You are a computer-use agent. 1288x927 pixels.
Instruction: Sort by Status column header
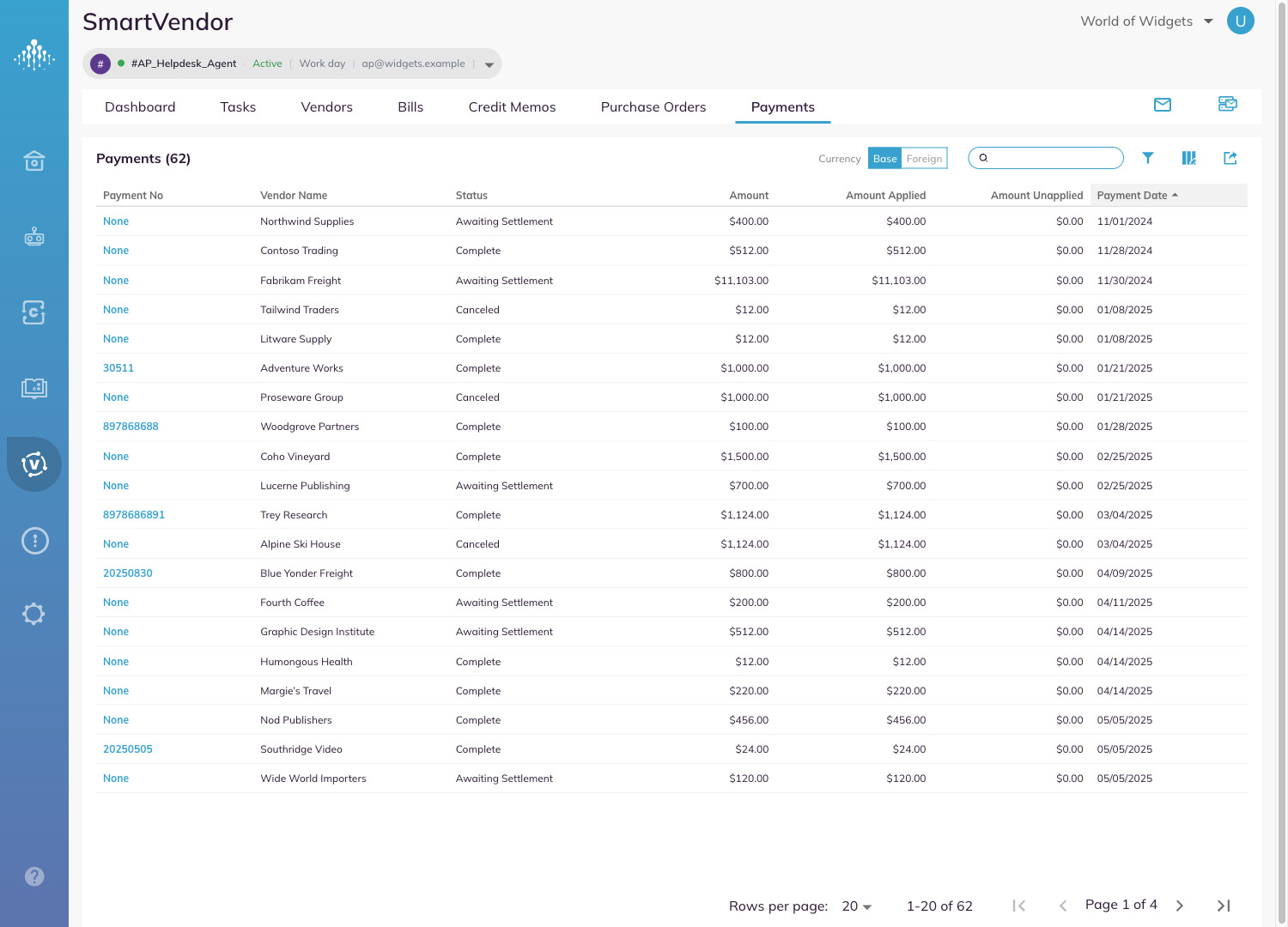pos(471,196)
